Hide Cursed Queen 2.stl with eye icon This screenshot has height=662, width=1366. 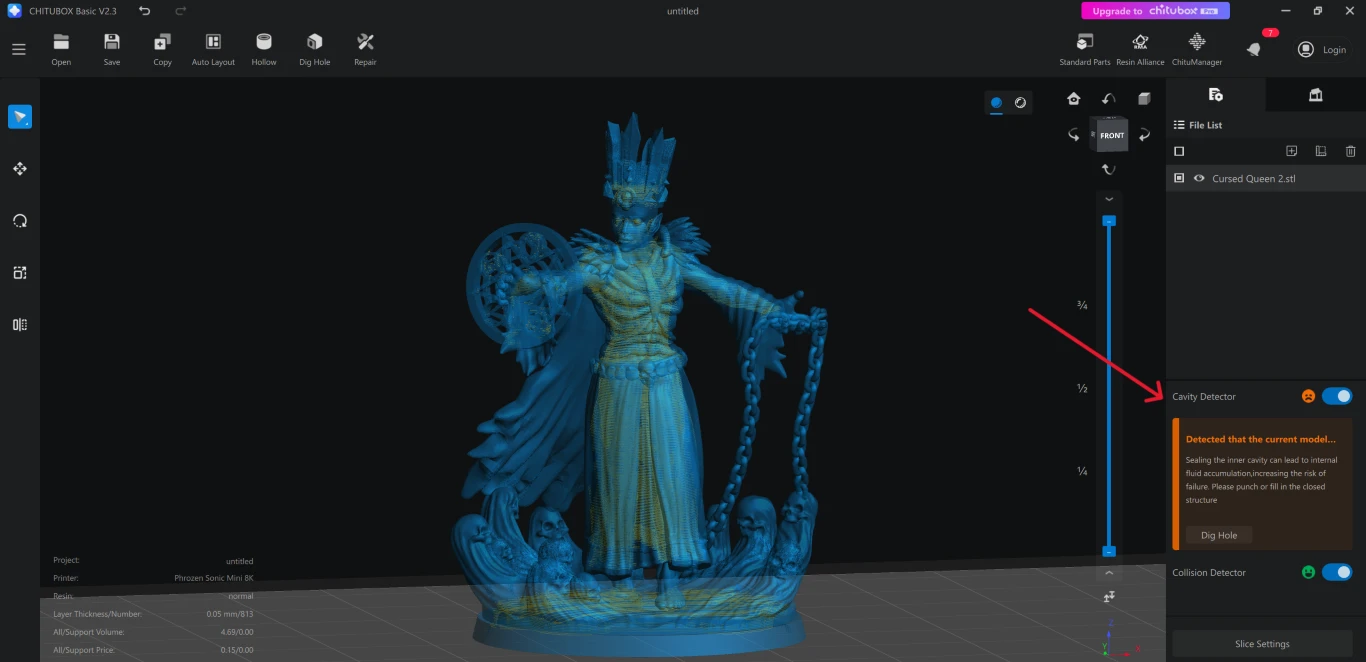1199,178
